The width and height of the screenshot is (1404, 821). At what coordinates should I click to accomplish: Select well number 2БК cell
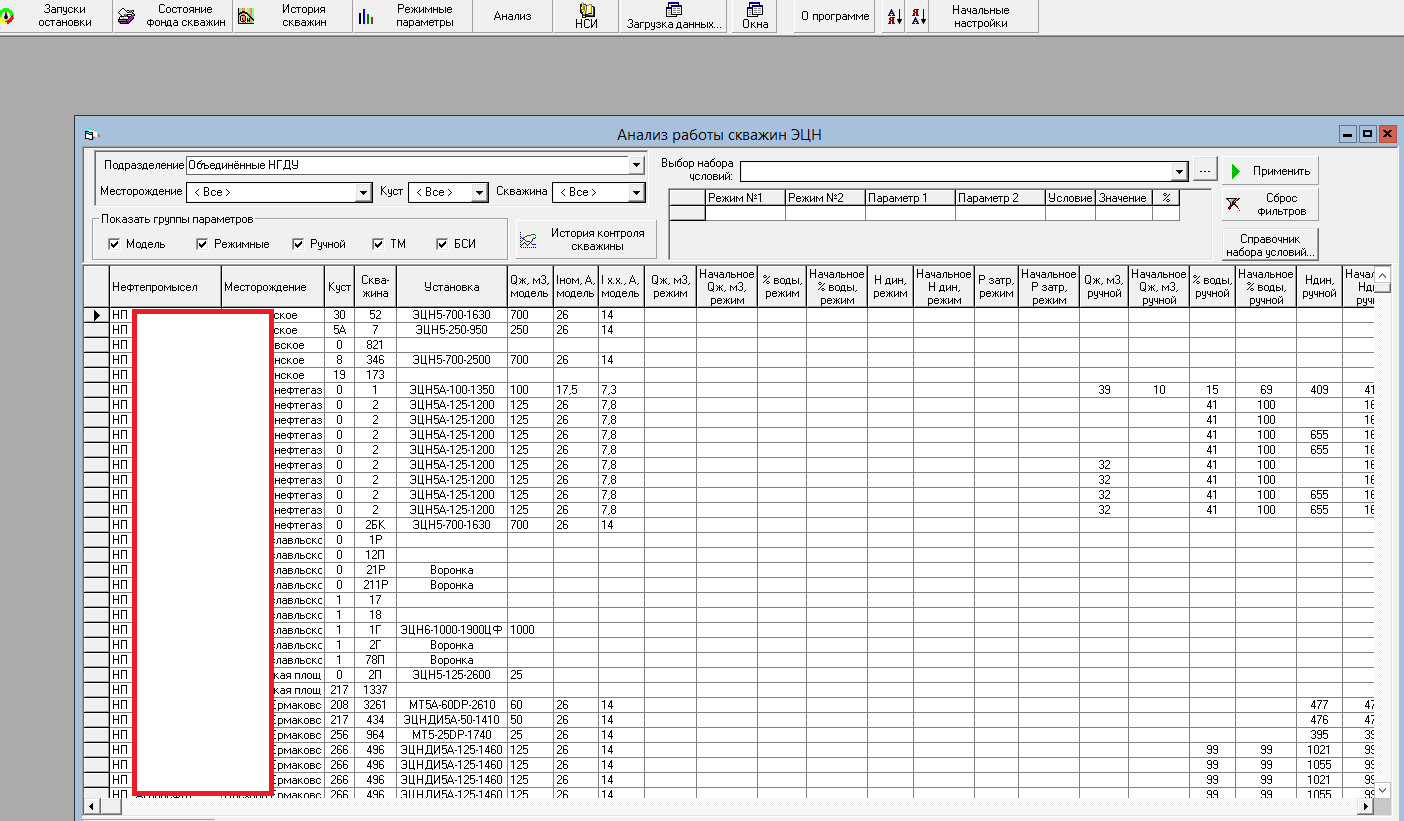tap(375, 525)
